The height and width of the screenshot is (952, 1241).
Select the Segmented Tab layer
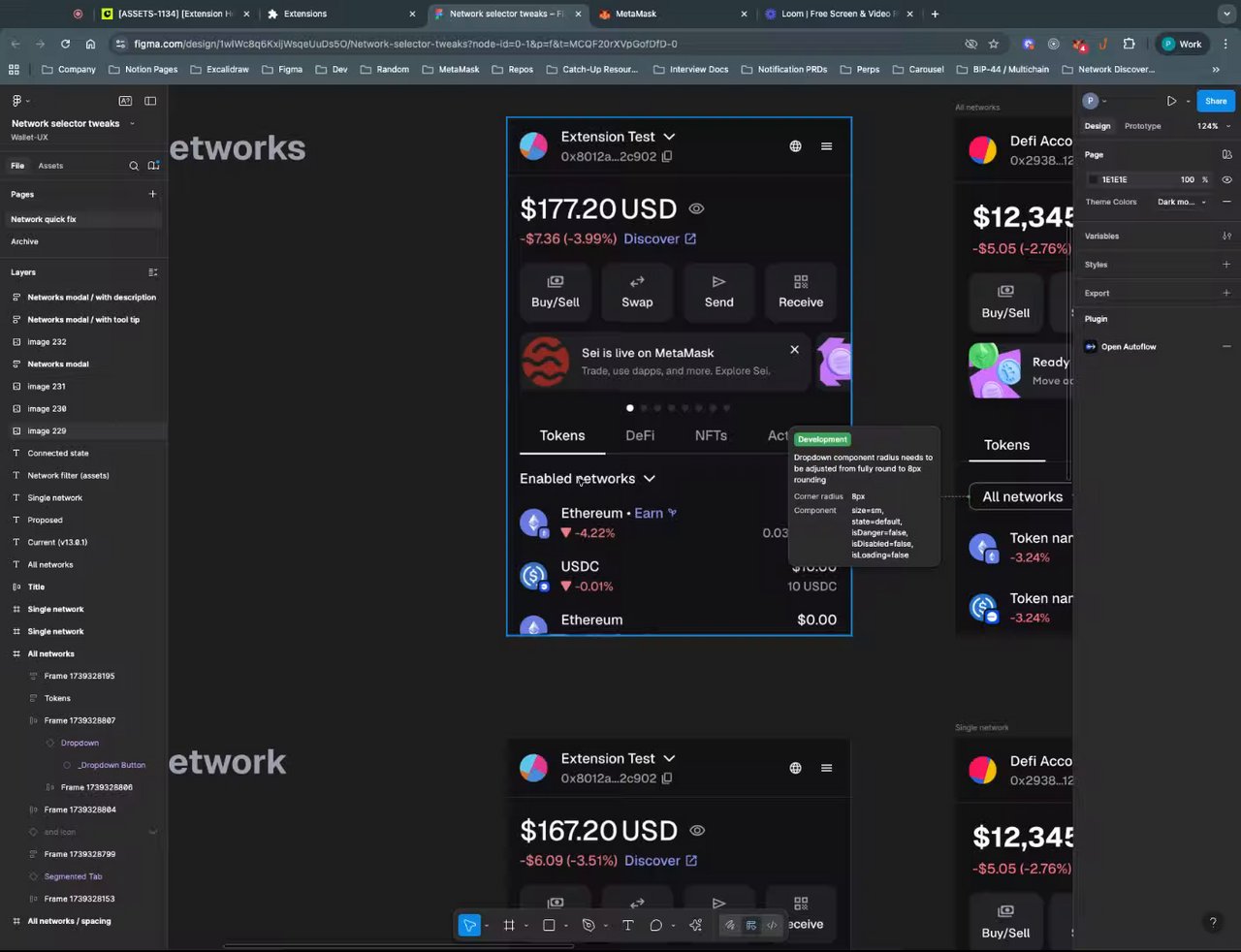click(x=73, y=876)
